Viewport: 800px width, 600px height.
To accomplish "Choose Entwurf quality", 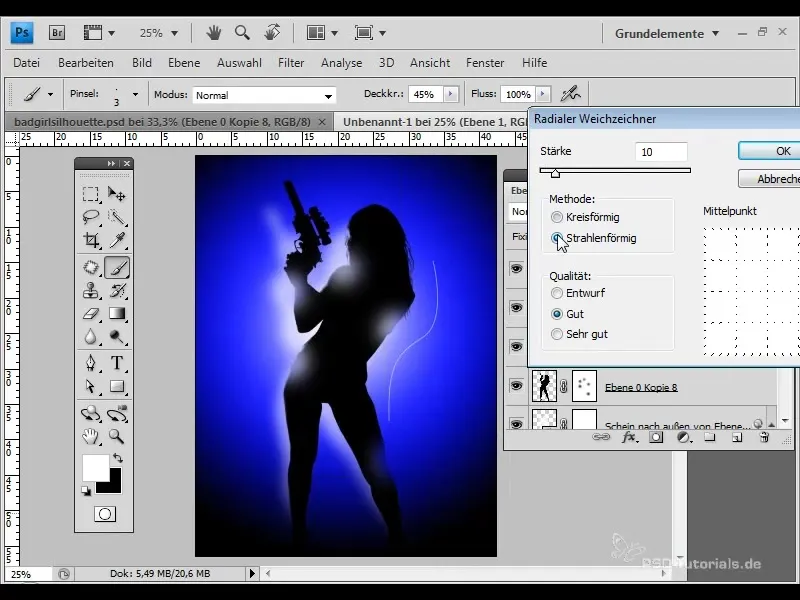I will coord(557,293).
